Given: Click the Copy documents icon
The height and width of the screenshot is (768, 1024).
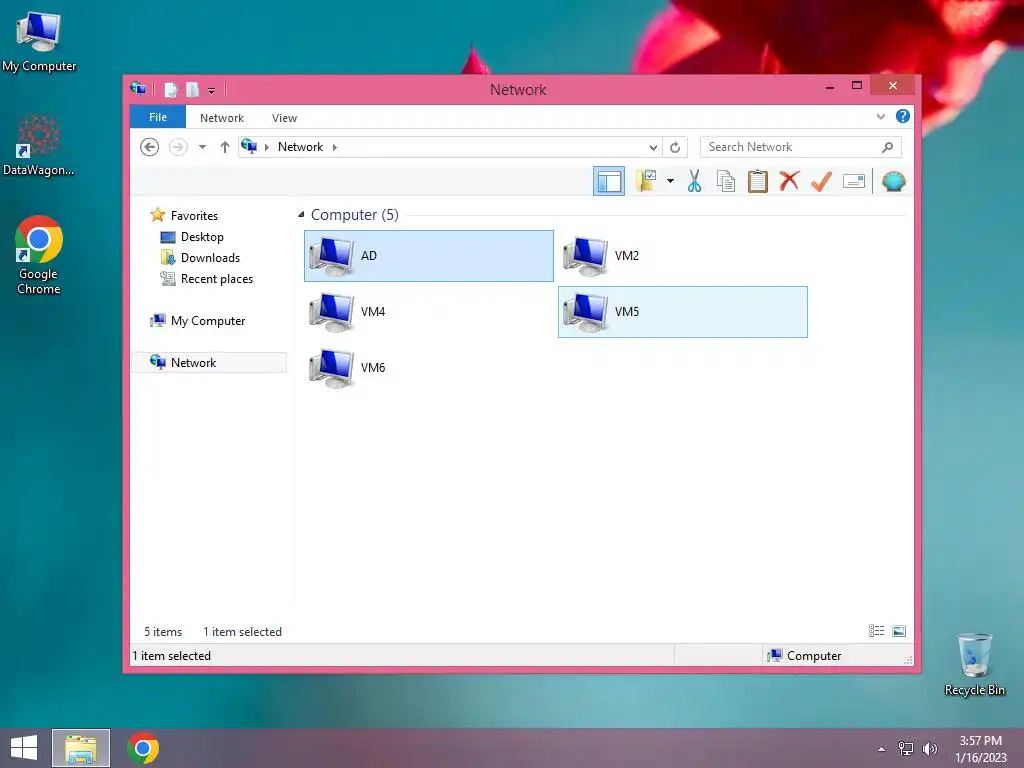Looking at the screenshot, I should point(726,181).
